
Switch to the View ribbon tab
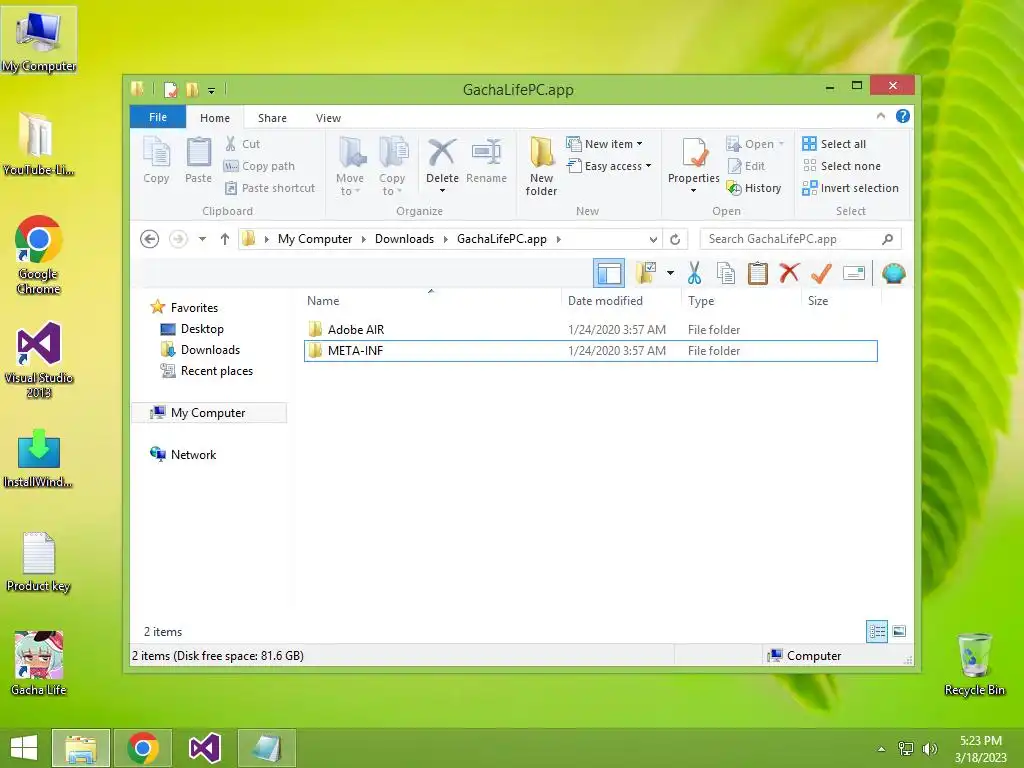(328, 118)
